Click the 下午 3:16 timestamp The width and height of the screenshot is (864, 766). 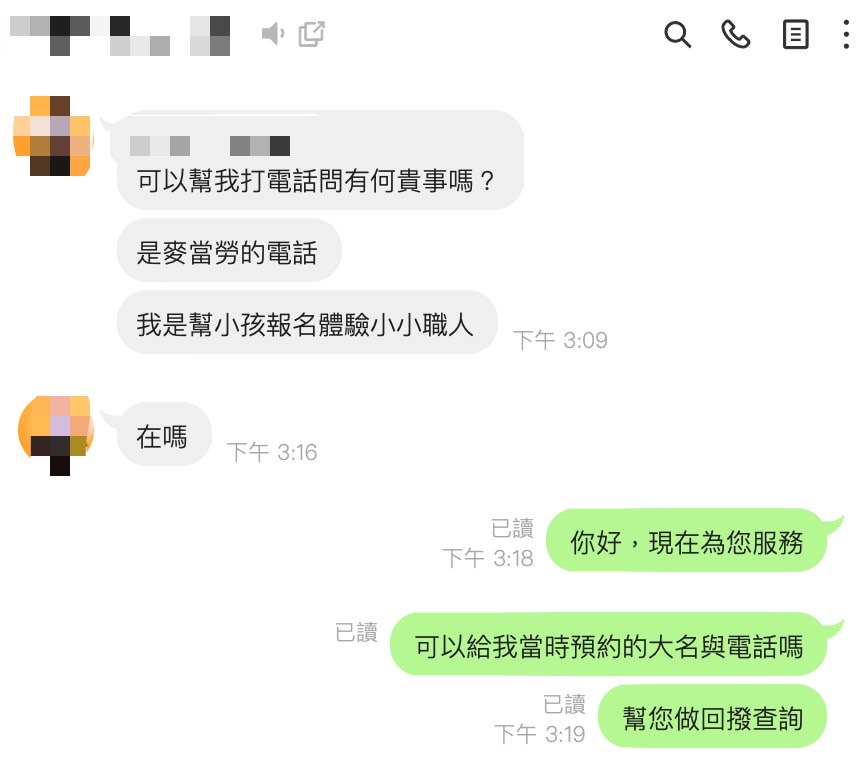(272, 452)
